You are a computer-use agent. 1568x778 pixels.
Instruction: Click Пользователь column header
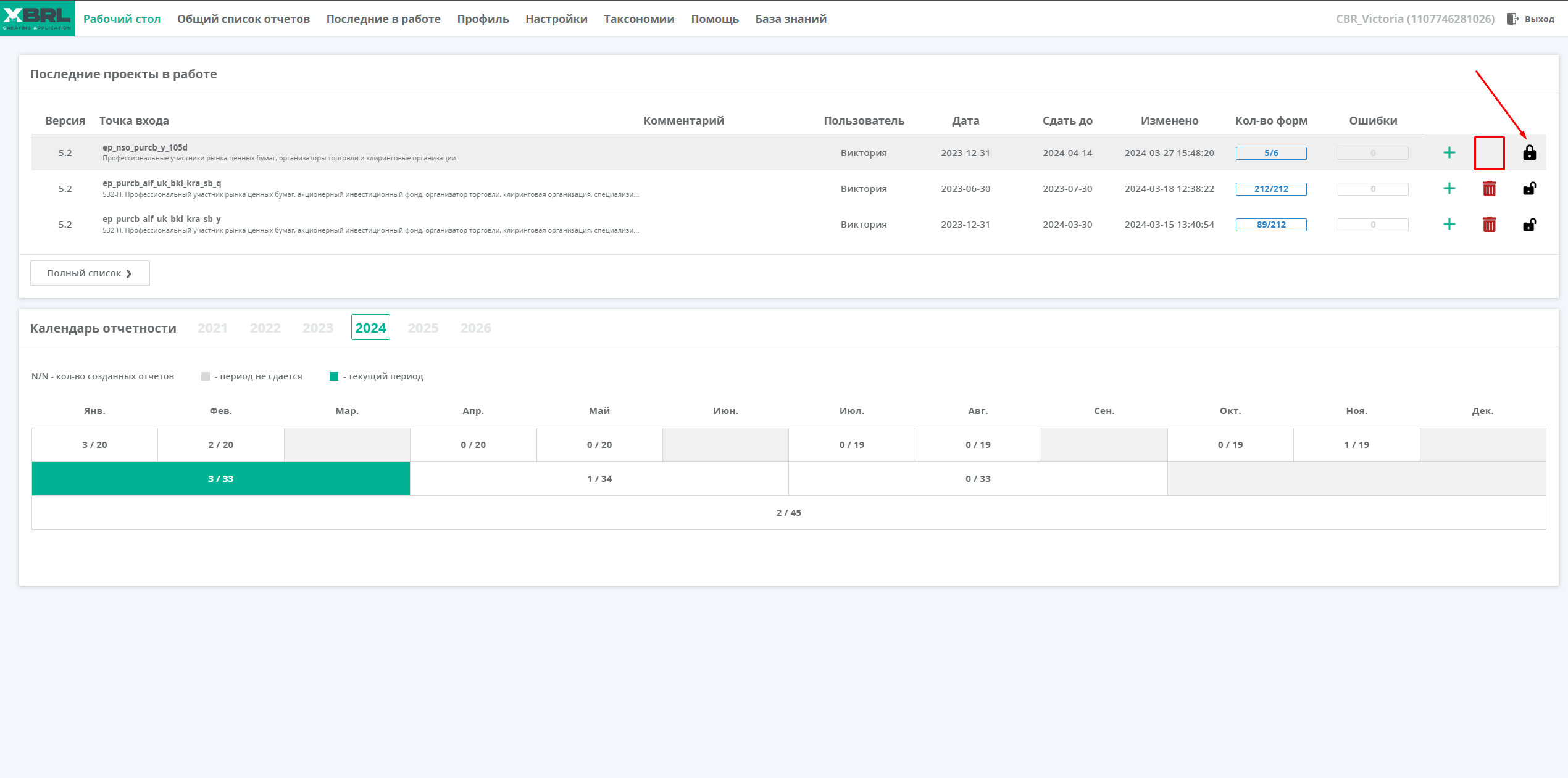(x=864, y=121)
